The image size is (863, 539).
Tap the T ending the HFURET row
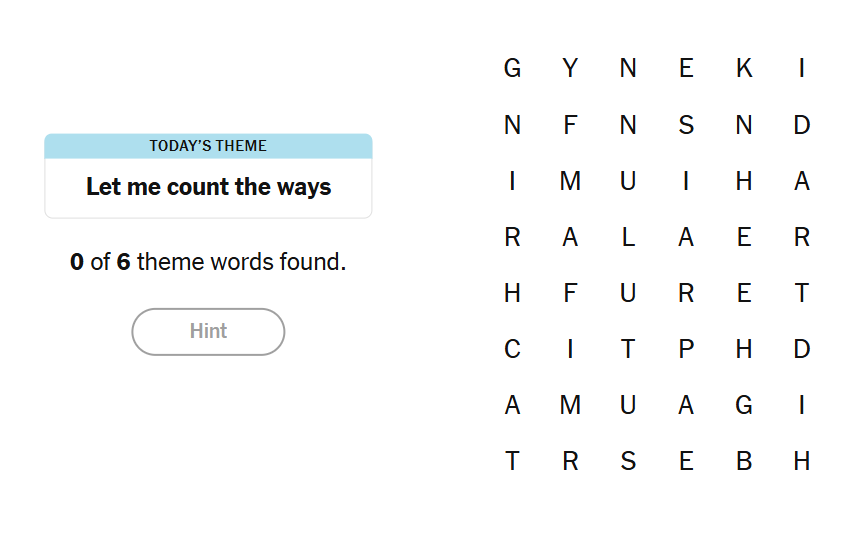point(802,293)
